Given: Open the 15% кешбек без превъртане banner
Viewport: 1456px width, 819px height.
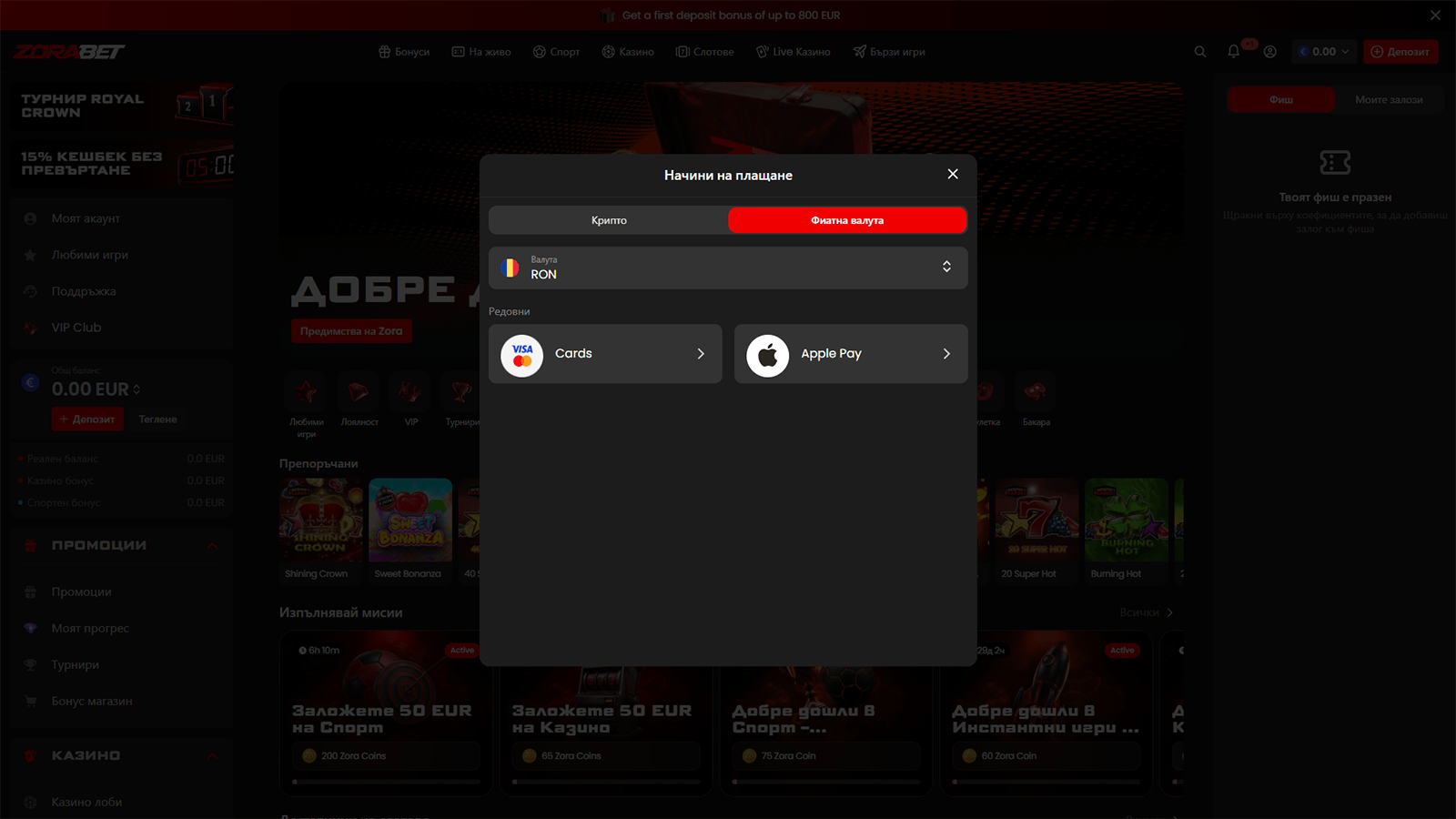Looking at the screenshot, I should click(x=123, y=164).
